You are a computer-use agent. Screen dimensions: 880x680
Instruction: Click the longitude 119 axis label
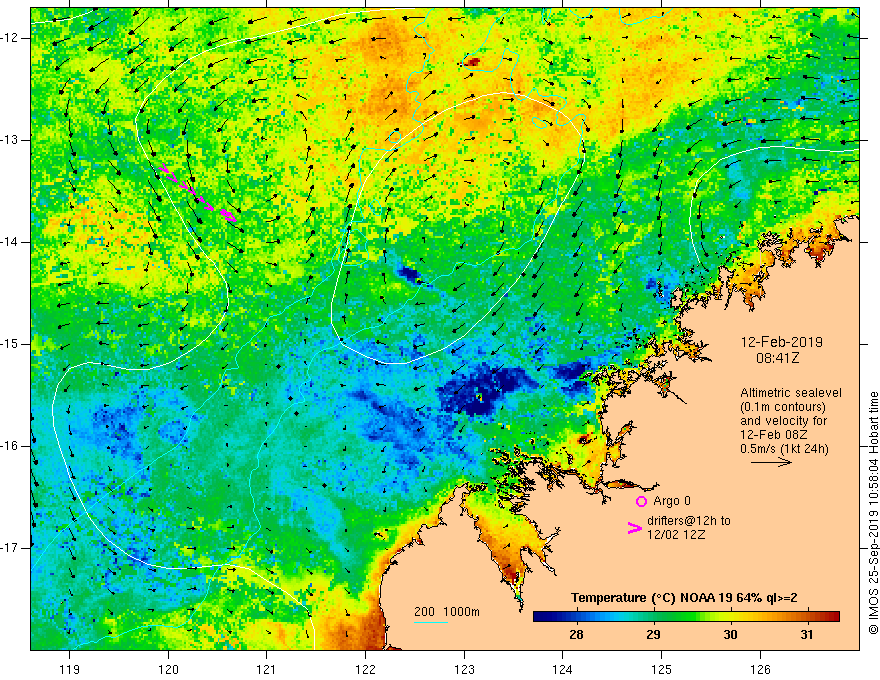(x=69, y=669)
